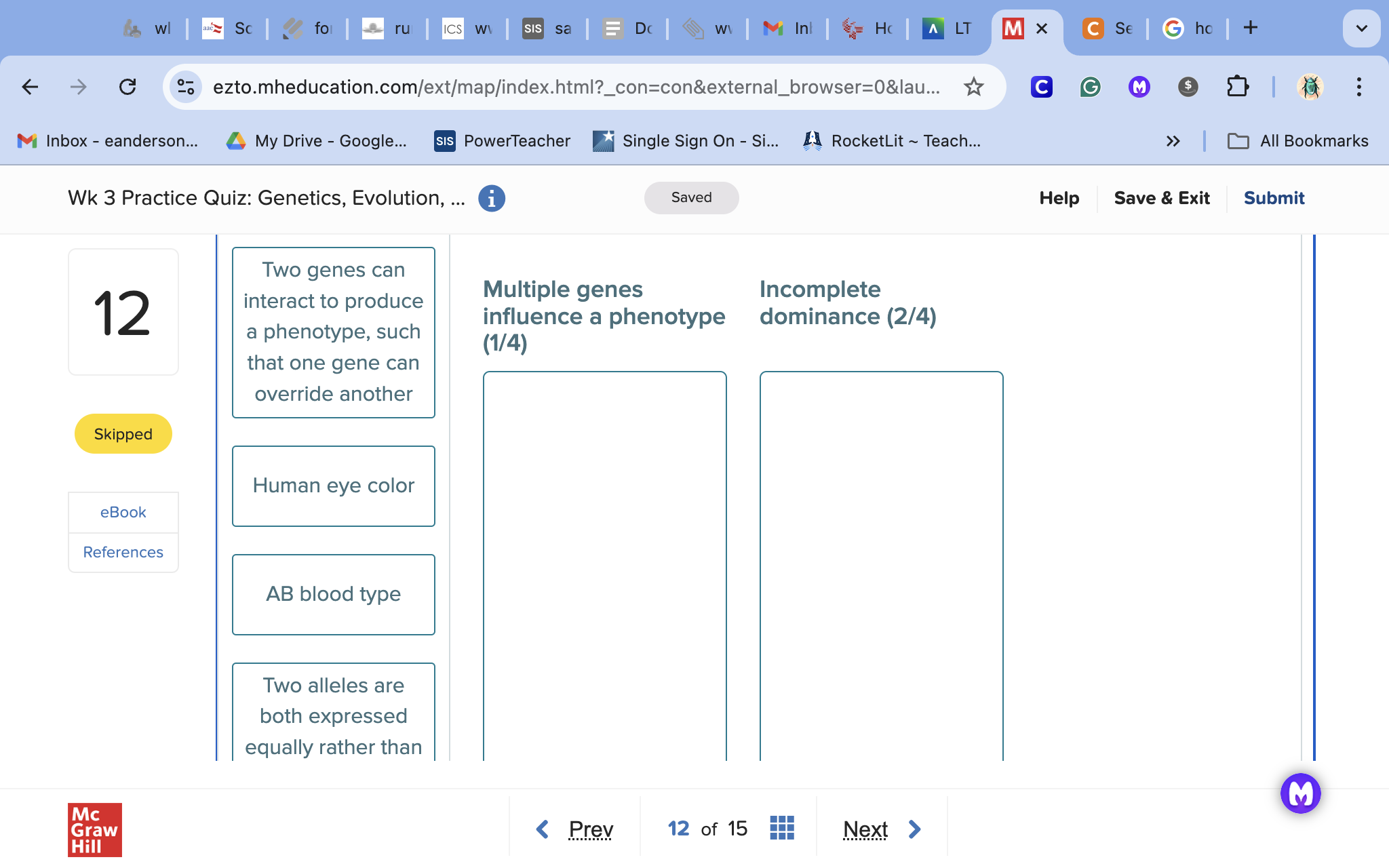Select the 'Human eye color' card
Image resolution: width=1389 pixels, height=868 pixels.
tap(333, 486)
